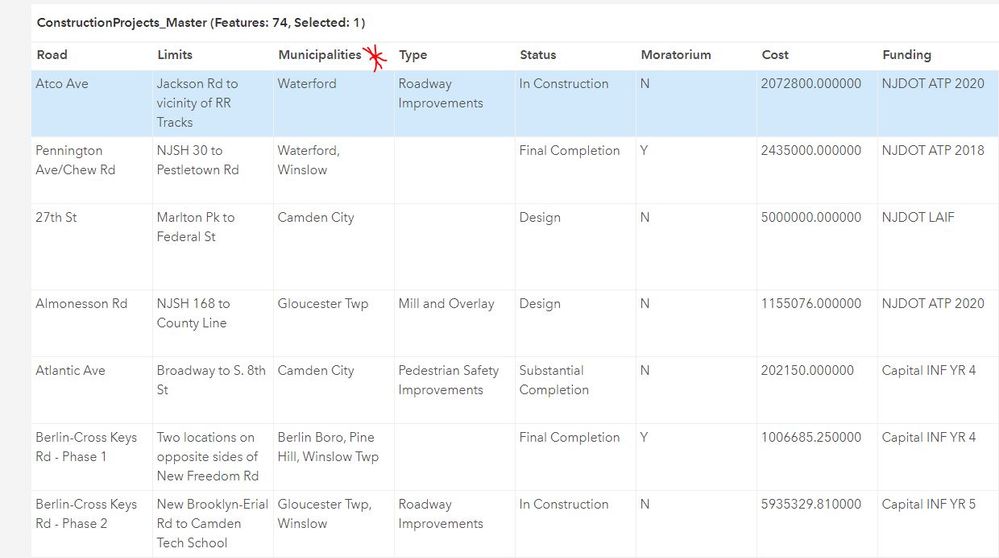
Task: Click the 27th St road cell
Action: [56, 217]
